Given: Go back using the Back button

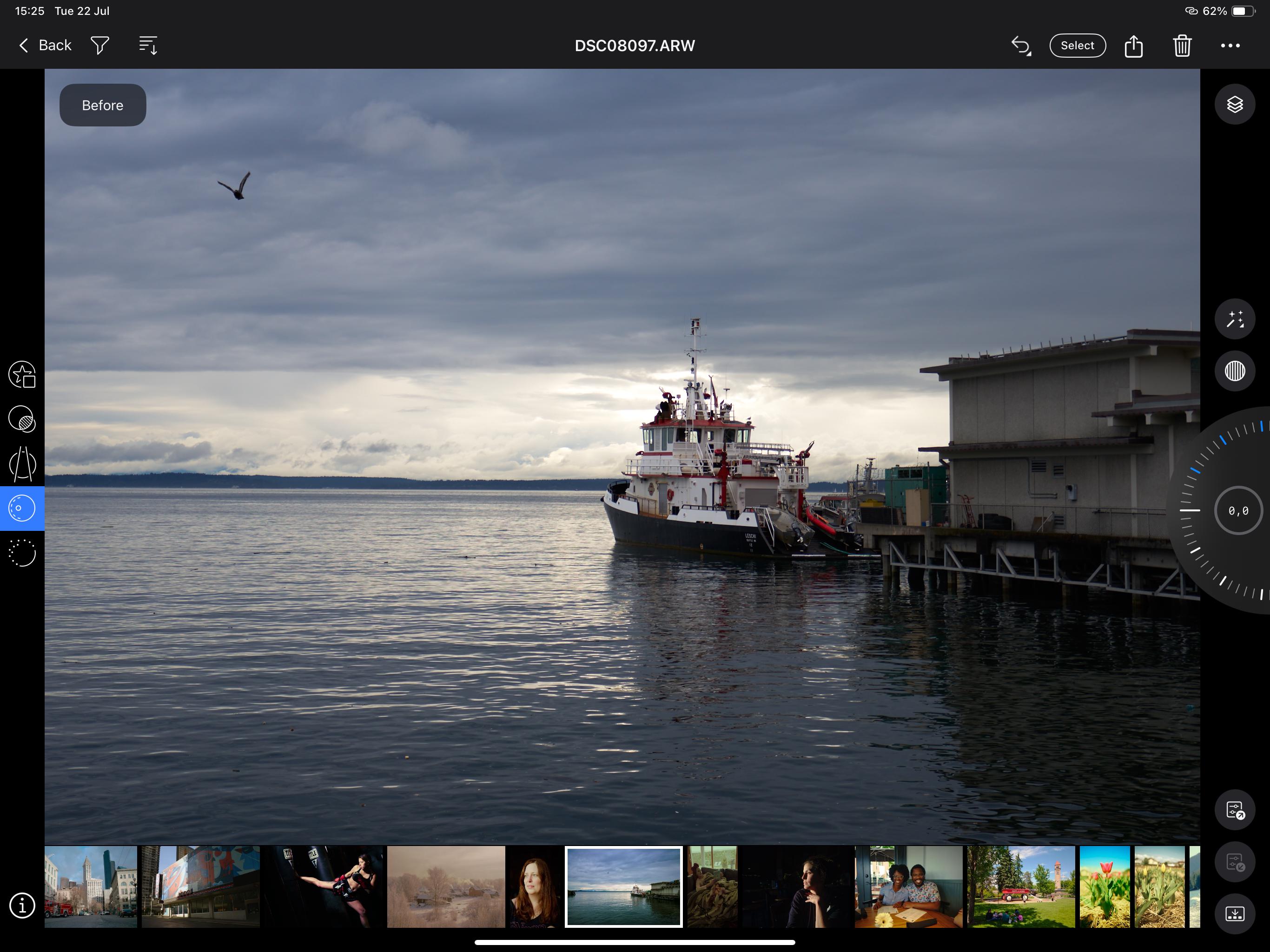Looking at the screenshot, I should pos(46,46).
